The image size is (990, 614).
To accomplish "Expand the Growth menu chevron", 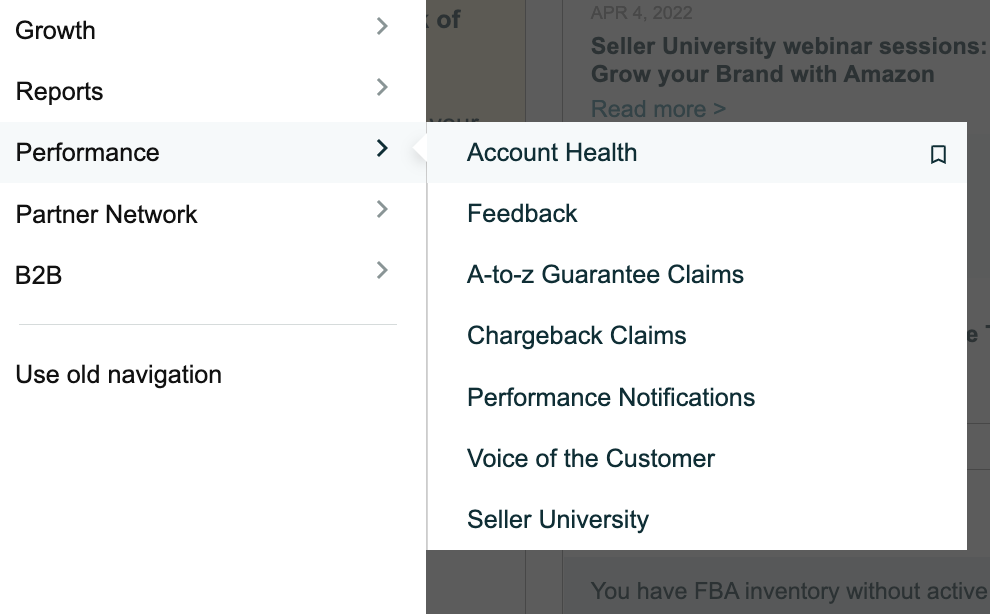I will pyautogui.click(x=382, y=27).
